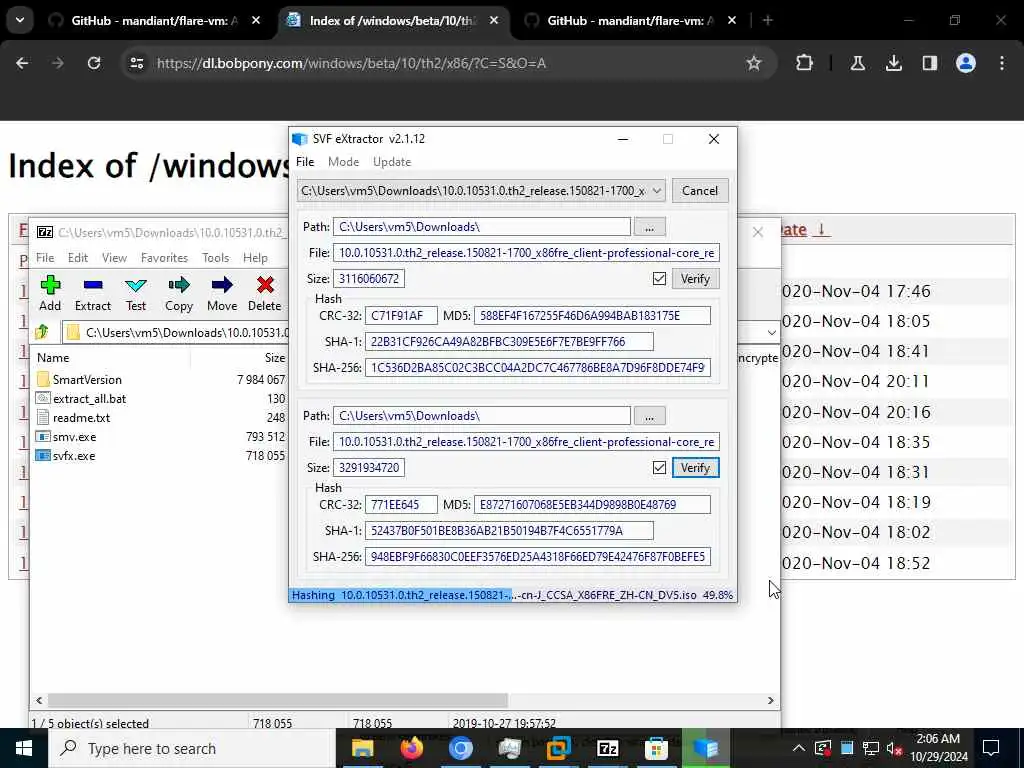Sort 7-Zip list by Name column

(53, 357)
